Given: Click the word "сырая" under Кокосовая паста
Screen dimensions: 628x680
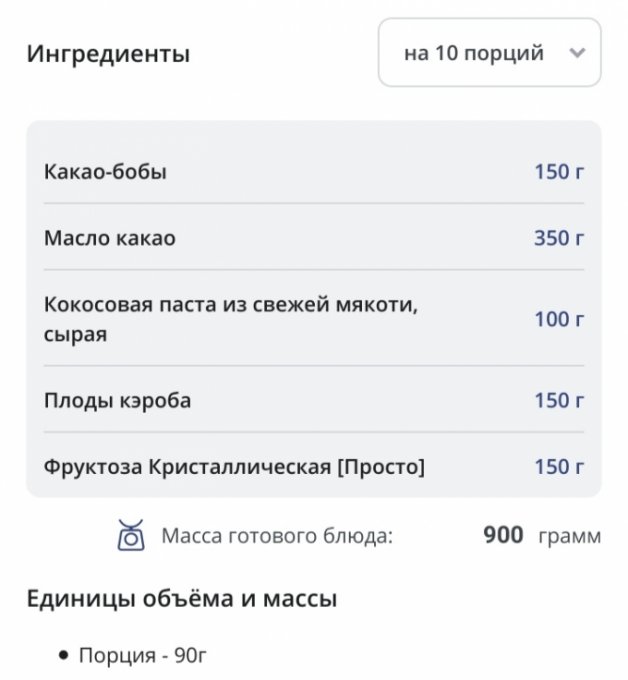Looking at the screenshot, I should pos(75,334).
